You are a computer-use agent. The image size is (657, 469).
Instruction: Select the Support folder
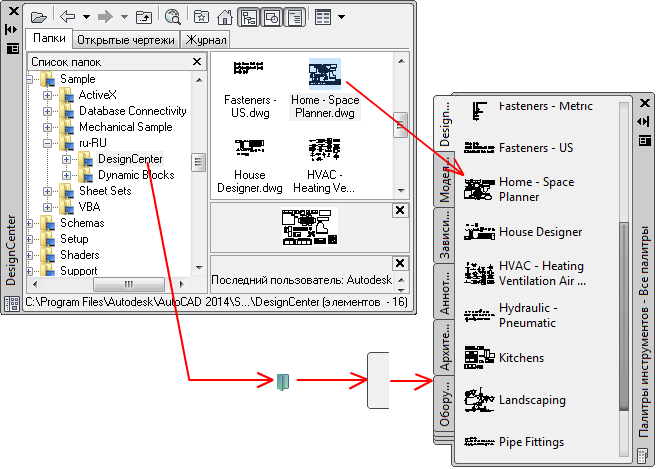tap(78, 271)
